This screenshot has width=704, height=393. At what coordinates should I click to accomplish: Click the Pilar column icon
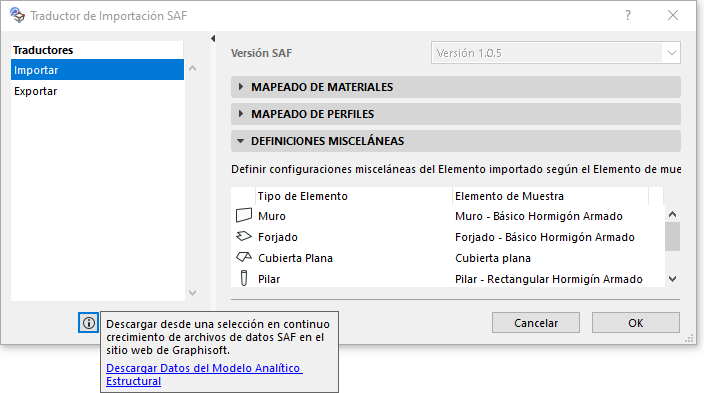(244, 278)
